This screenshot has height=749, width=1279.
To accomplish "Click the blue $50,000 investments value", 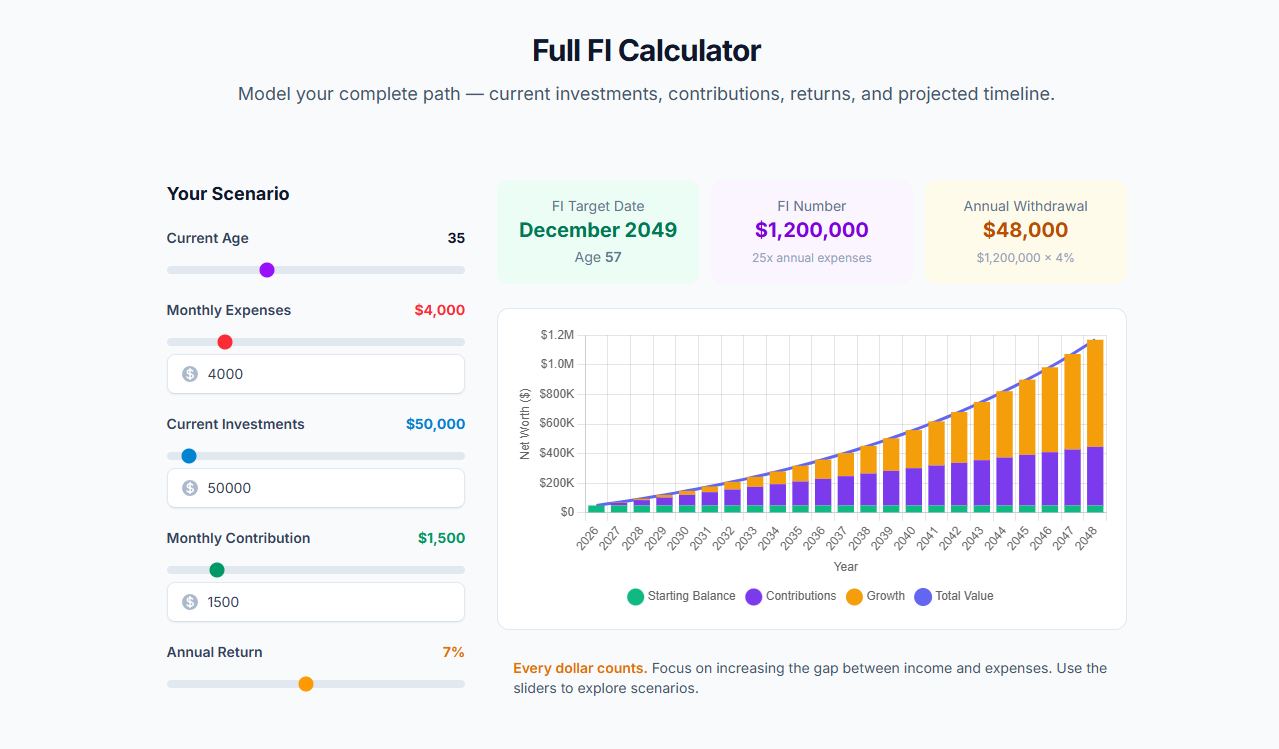I will (x=435, y=424).
